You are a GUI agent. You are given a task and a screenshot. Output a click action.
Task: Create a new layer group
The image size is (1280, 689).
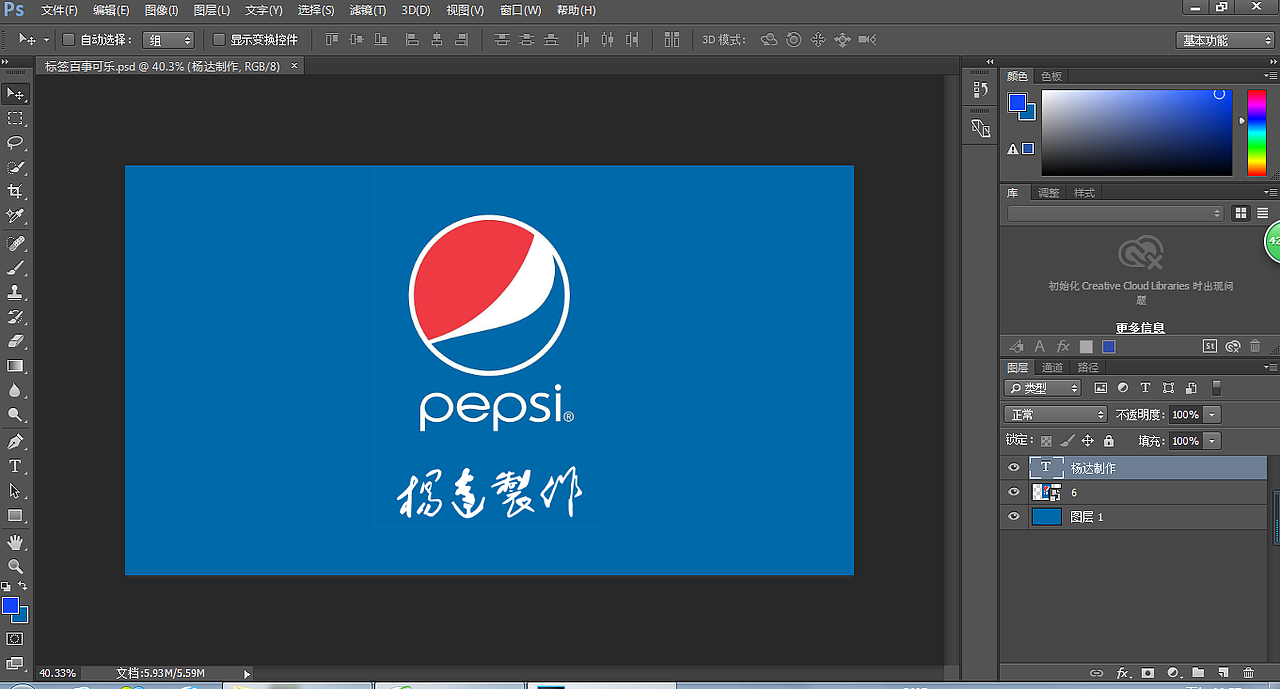[x=1197, y=673]
